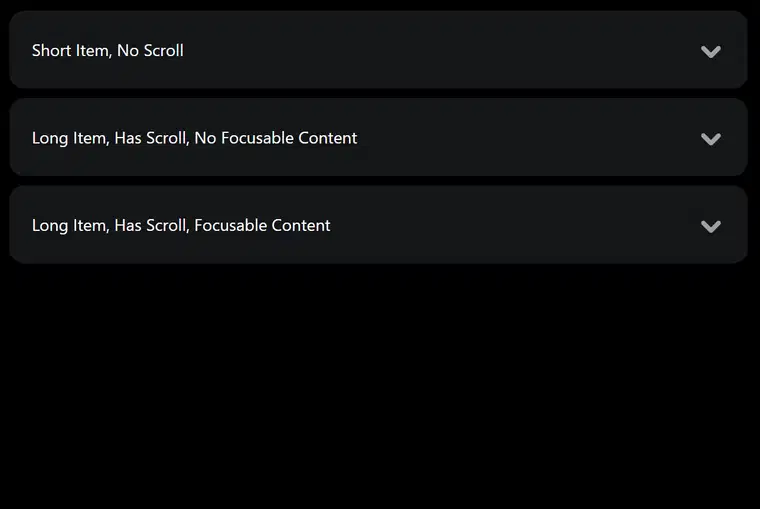The height and width of the screenshot is (509, 760).
Task: Click the chevron icon on Short Item row
Action: pos(711,51)
